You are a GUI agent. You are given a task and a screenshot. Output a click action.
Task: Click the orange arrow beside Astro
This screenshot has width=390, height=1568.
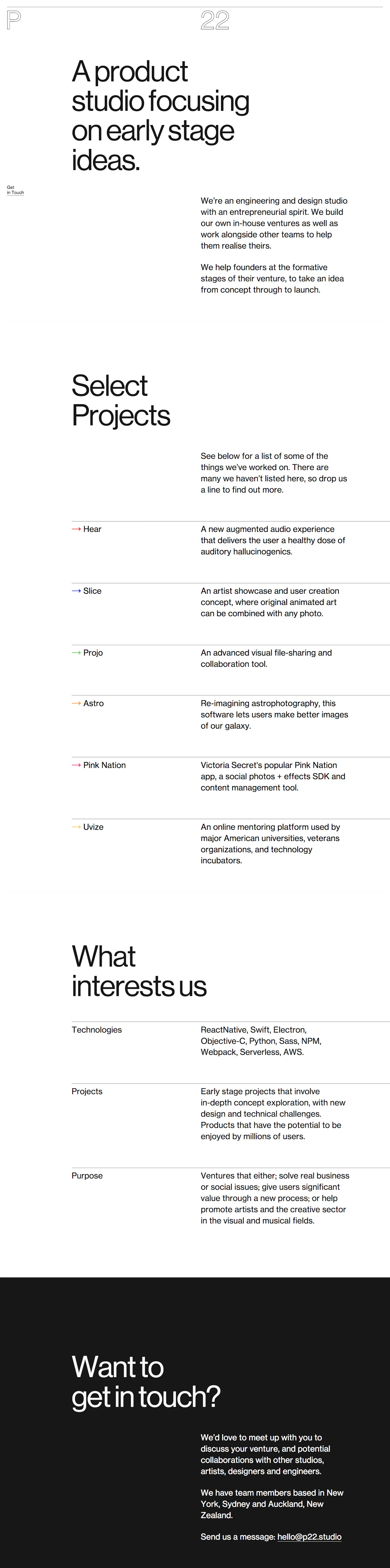click(76, 703)
